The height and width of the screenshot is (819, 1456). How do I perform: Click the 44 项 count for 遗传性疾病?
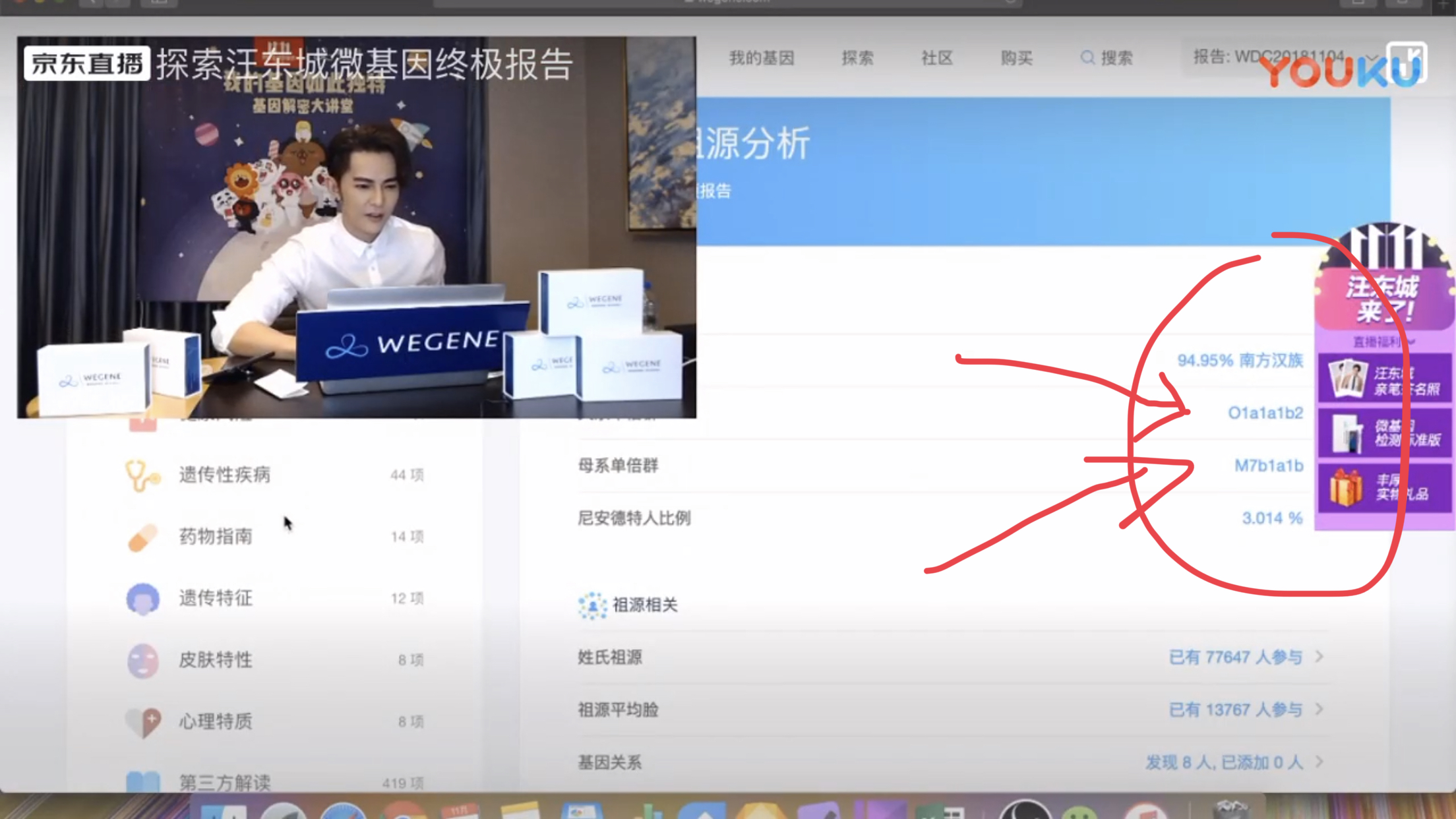point(407,475)
